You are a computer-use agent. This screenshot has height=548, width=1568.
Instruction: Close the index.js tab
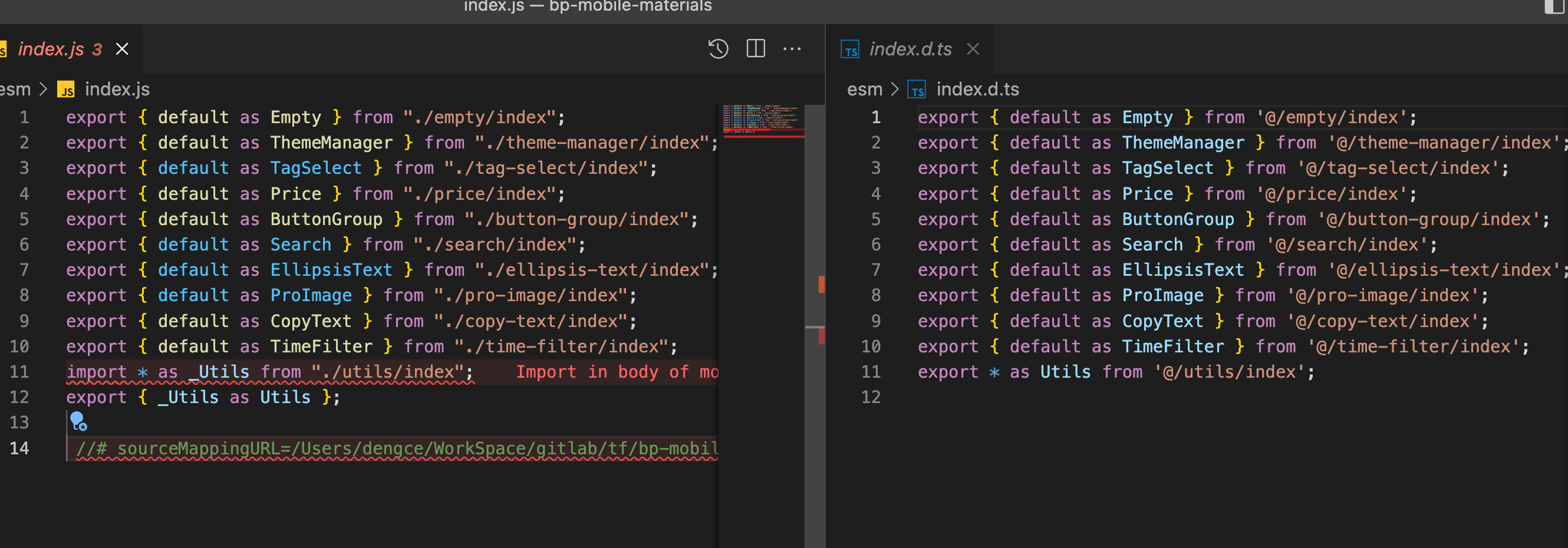point(122,49)
